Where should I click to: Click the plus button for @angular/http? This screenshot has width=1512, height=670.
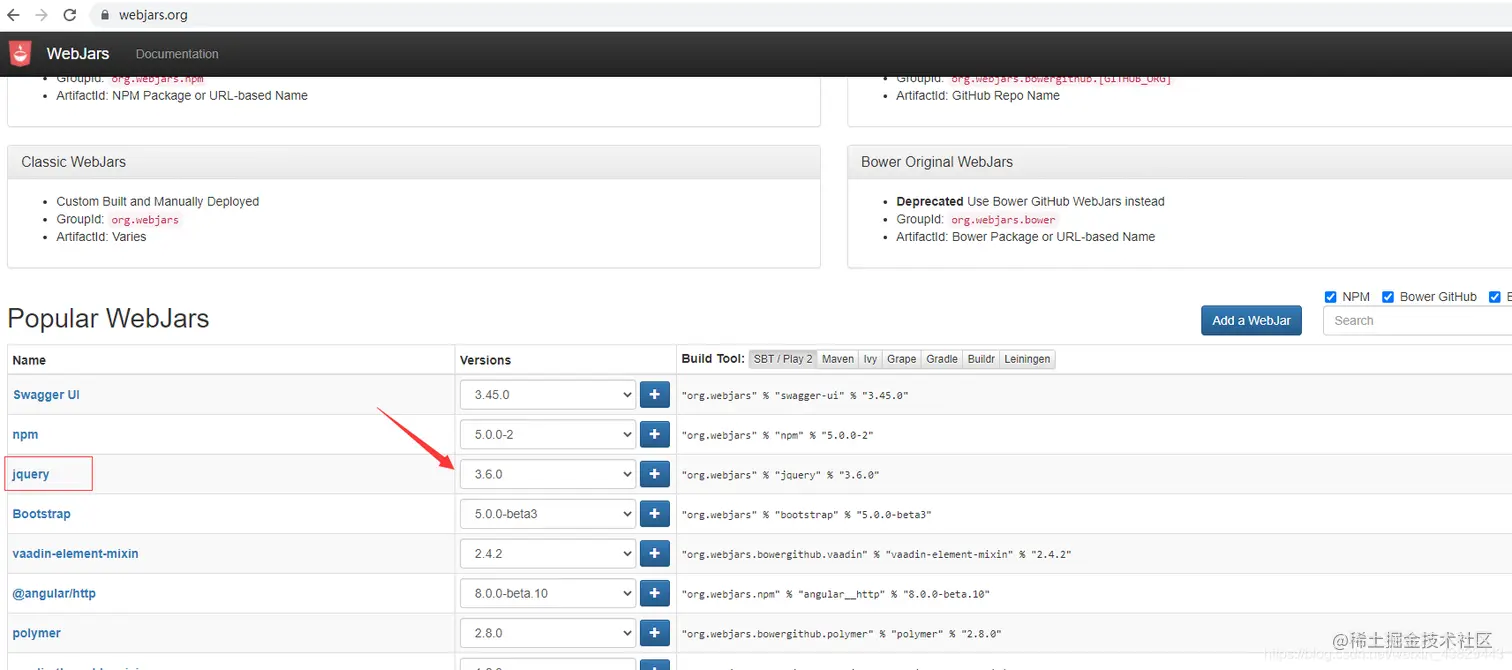[654, 593]
